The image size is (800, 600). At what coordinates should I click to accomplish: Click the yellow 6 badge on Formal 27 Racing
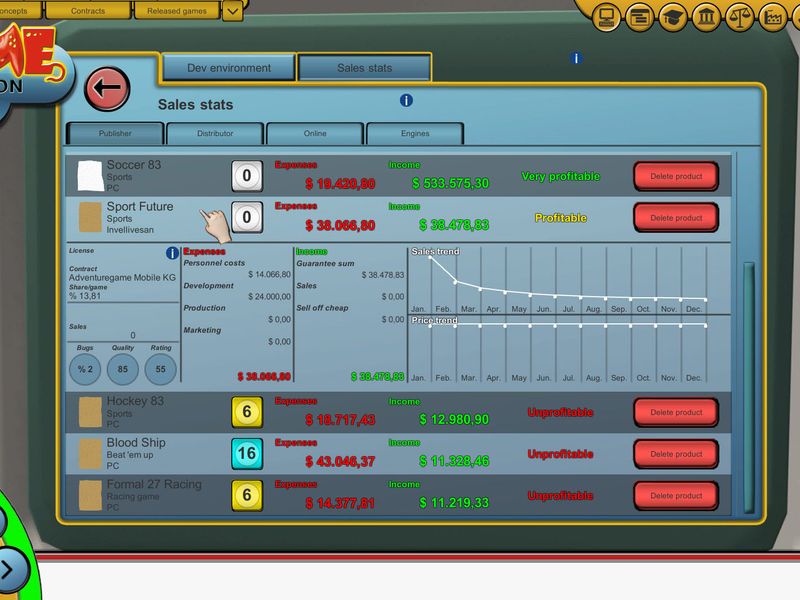click(x=247, y=495)
